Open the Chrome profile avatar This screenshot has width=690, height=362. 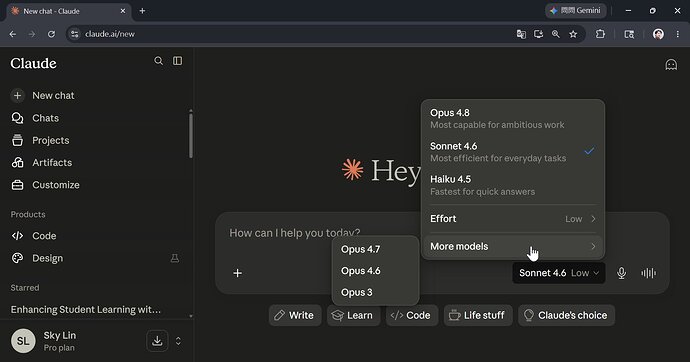(658, 34)
